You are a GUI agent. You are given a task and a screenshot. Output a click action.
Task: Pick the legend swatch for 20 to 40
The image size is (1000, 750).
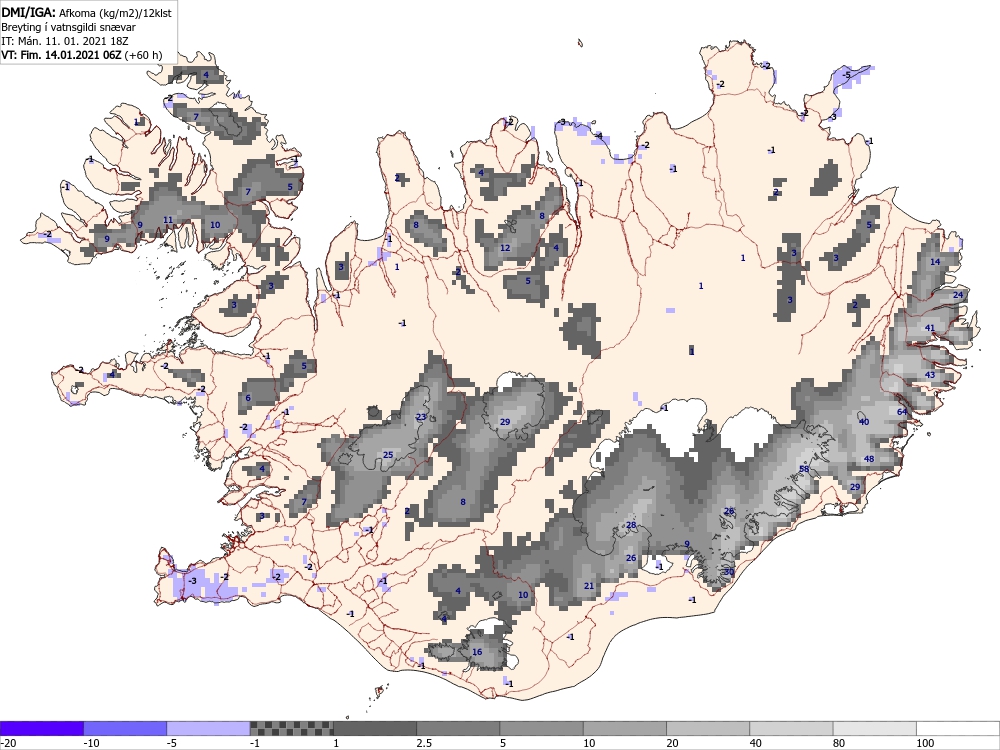[708, 728]
